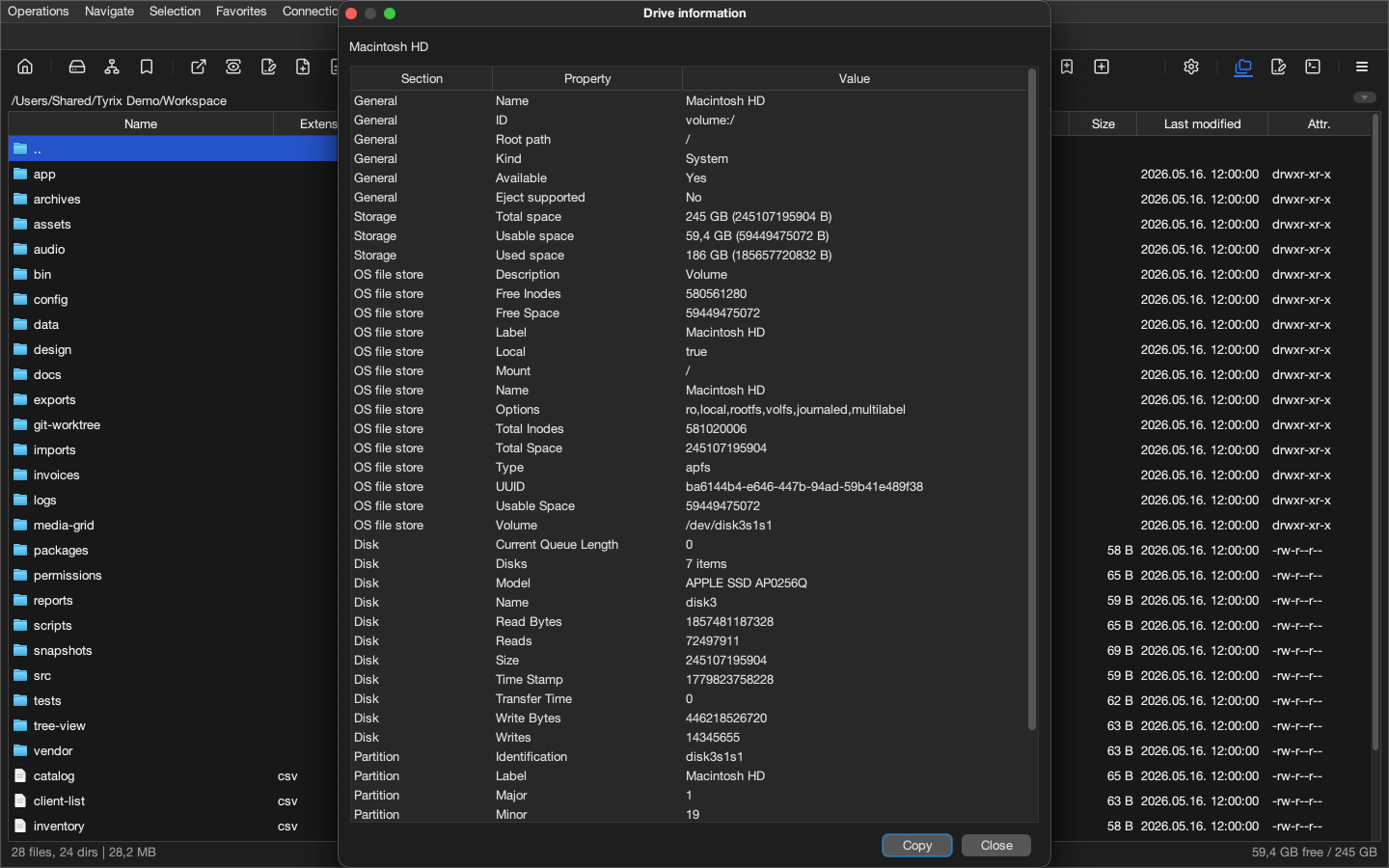Select the file manager folders view icon
This screenshot has width=1389, height=868.
point(1243,67)
